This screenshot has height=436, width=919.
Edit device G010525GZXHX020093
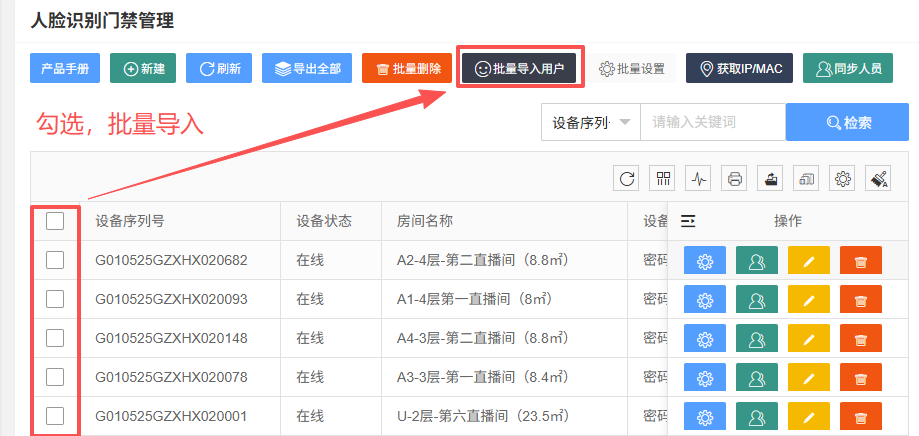coord(809,299)
